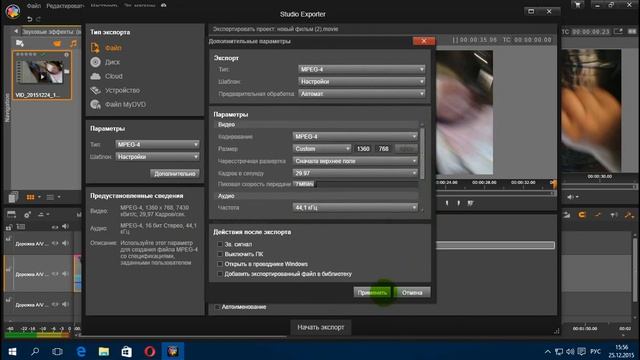Select Файл export type label
Viewport: 640px width, 360px height.
113,48
